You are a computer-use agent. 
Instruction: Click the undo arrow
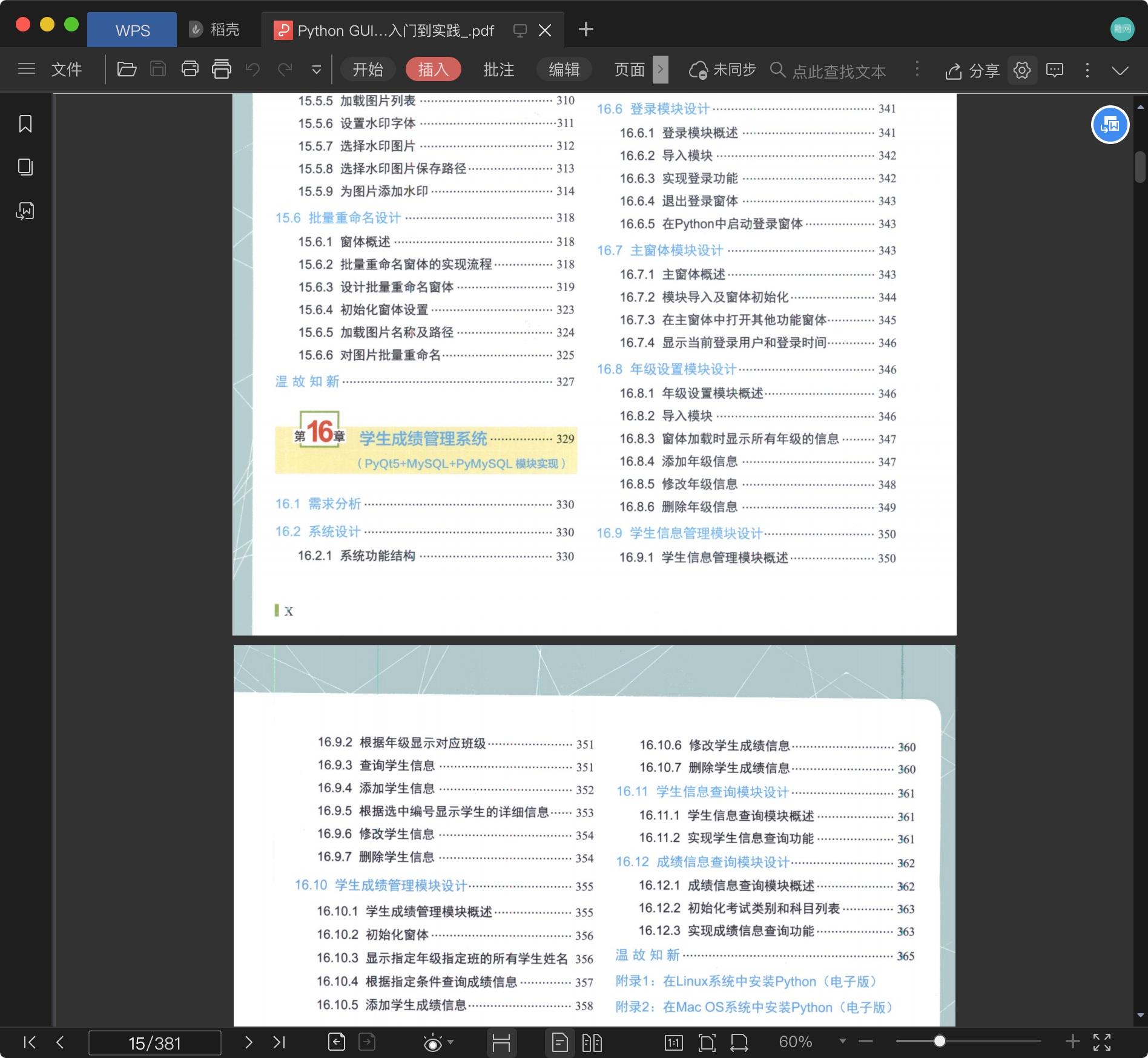coord(252,70)
